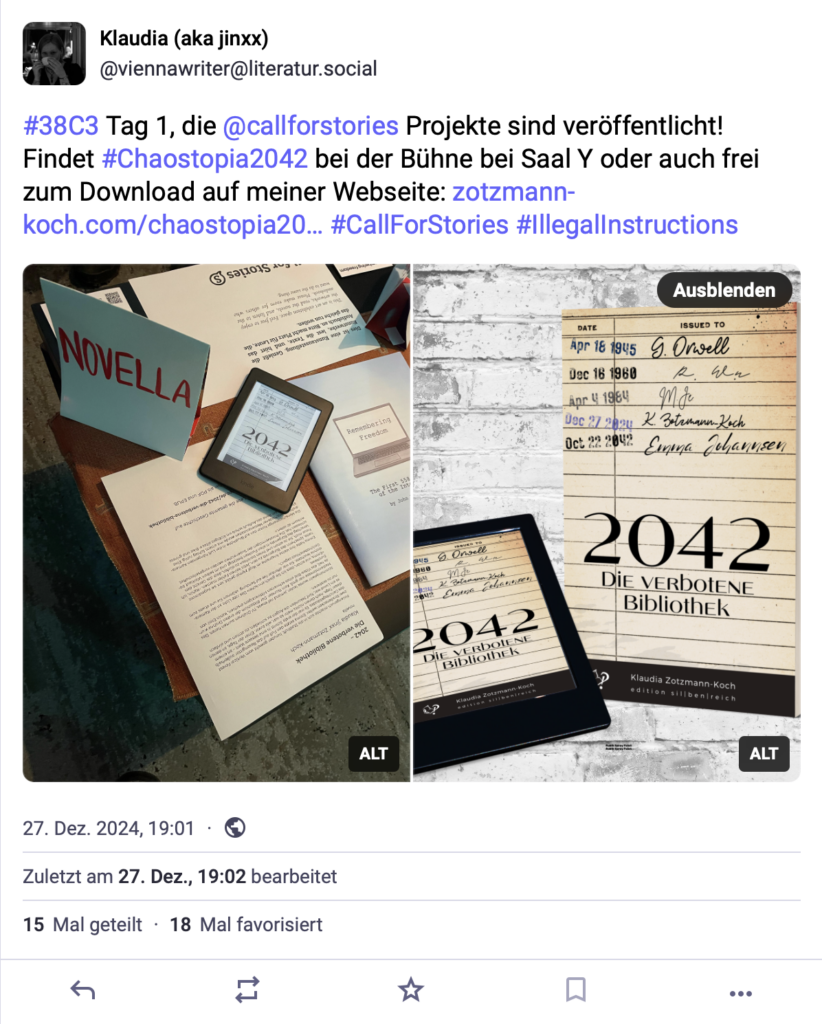Viewport: 822px width, 1024px height.
Task: Show ALT text of left photo
Action: click(373, 754)
